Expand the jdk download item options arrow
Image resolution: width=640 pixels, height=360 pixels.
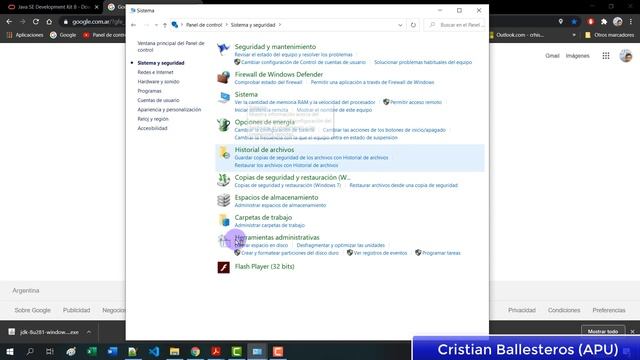click(x=89, y=332)
